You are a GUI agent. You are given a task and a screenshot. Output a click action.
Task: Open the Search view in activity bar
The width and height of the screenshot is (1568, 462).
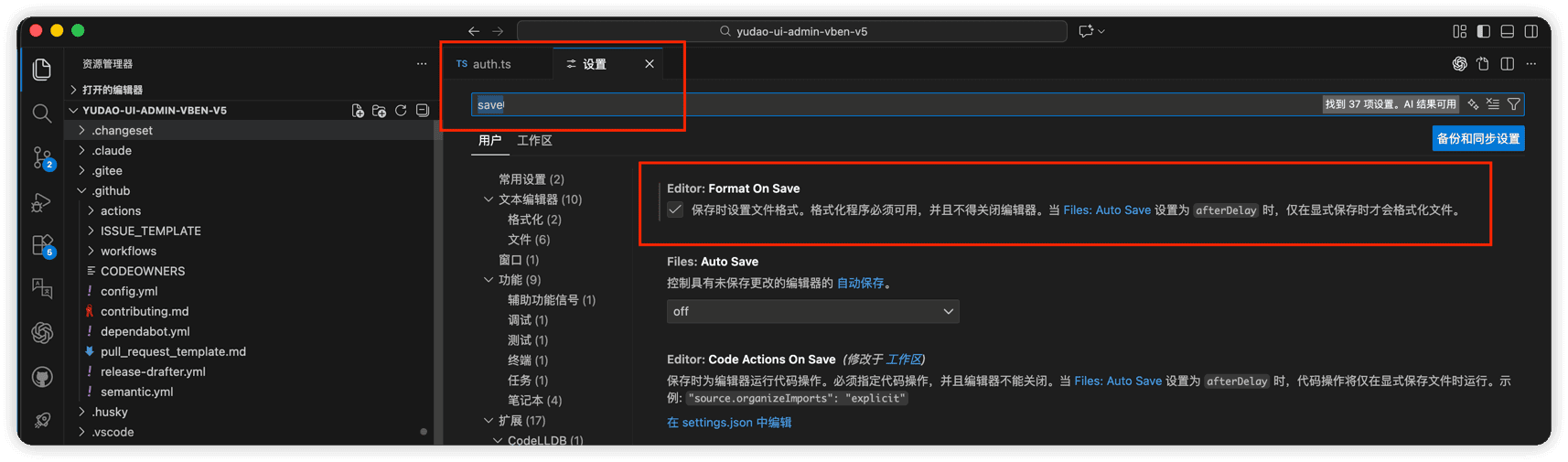point(42,113)
